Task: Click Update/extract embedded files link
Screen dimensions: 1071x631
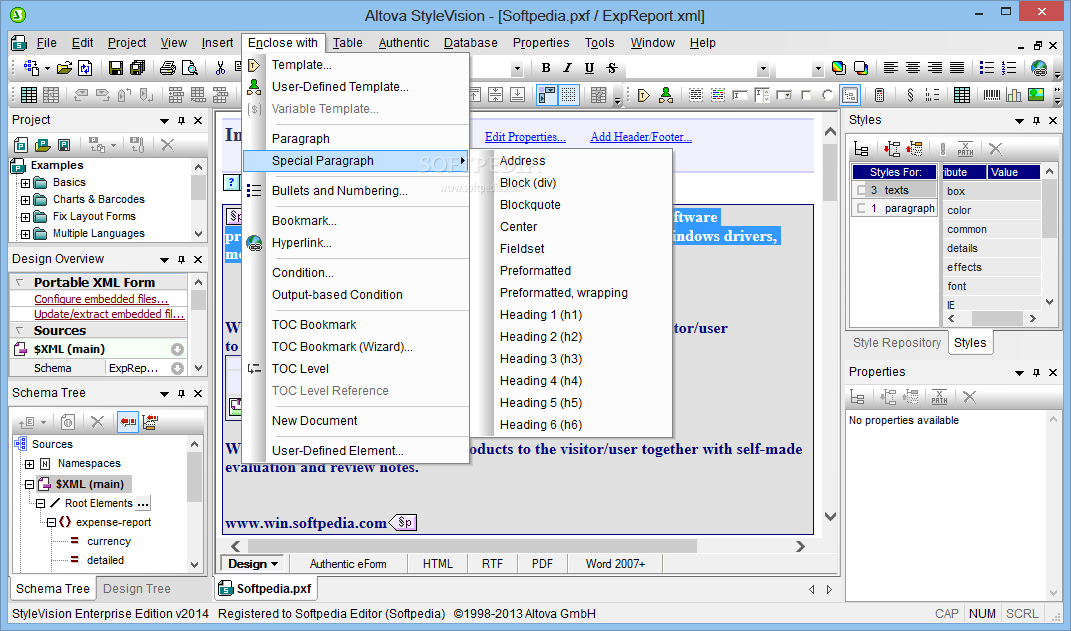Action: click(109, 314)
